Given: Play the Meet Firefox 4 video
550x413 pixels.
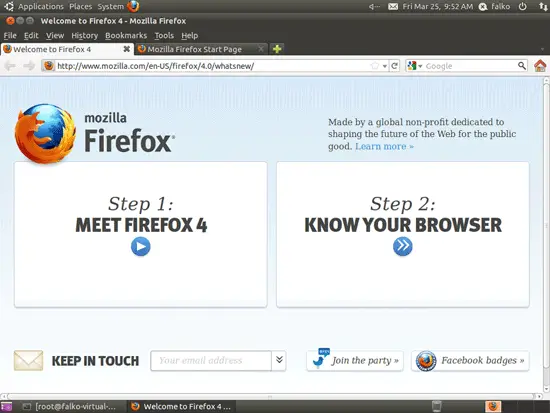Looking at the screenshot, I should click(x=141, y=247).
